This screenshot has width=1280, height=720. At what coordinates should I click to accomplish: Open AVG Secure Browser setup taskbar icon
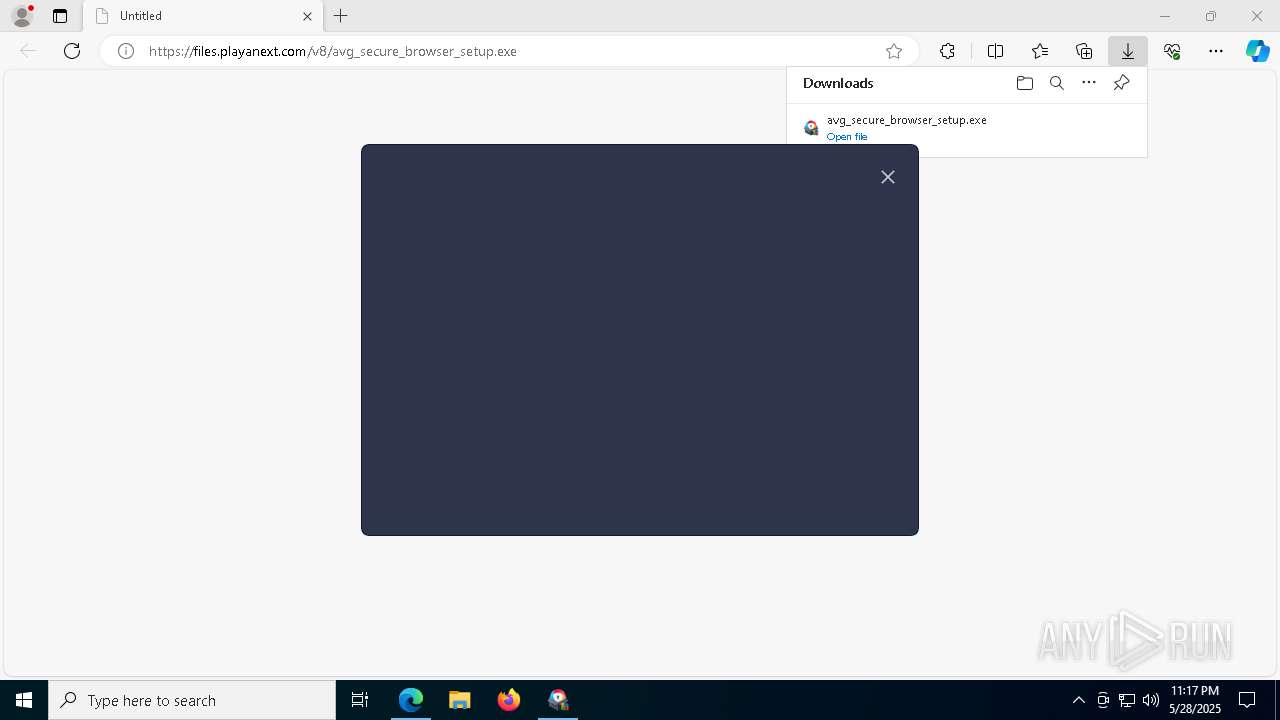558,700
